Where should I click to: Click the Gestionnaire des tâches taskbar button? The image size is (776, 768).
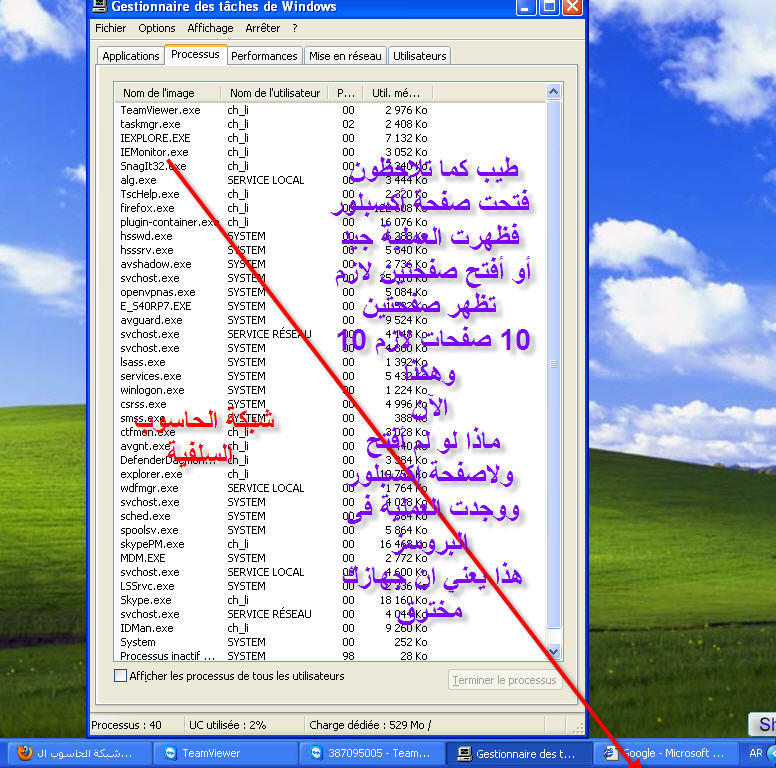pyautogui.click(x=518, y=753)
